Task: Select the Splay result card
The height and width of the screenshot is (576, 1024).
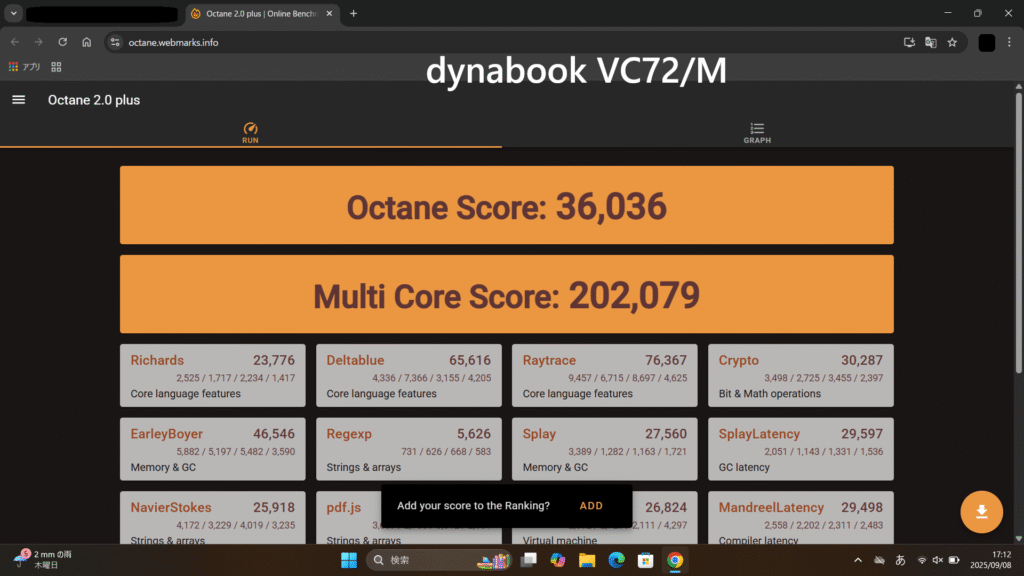Action: (605, 449)
